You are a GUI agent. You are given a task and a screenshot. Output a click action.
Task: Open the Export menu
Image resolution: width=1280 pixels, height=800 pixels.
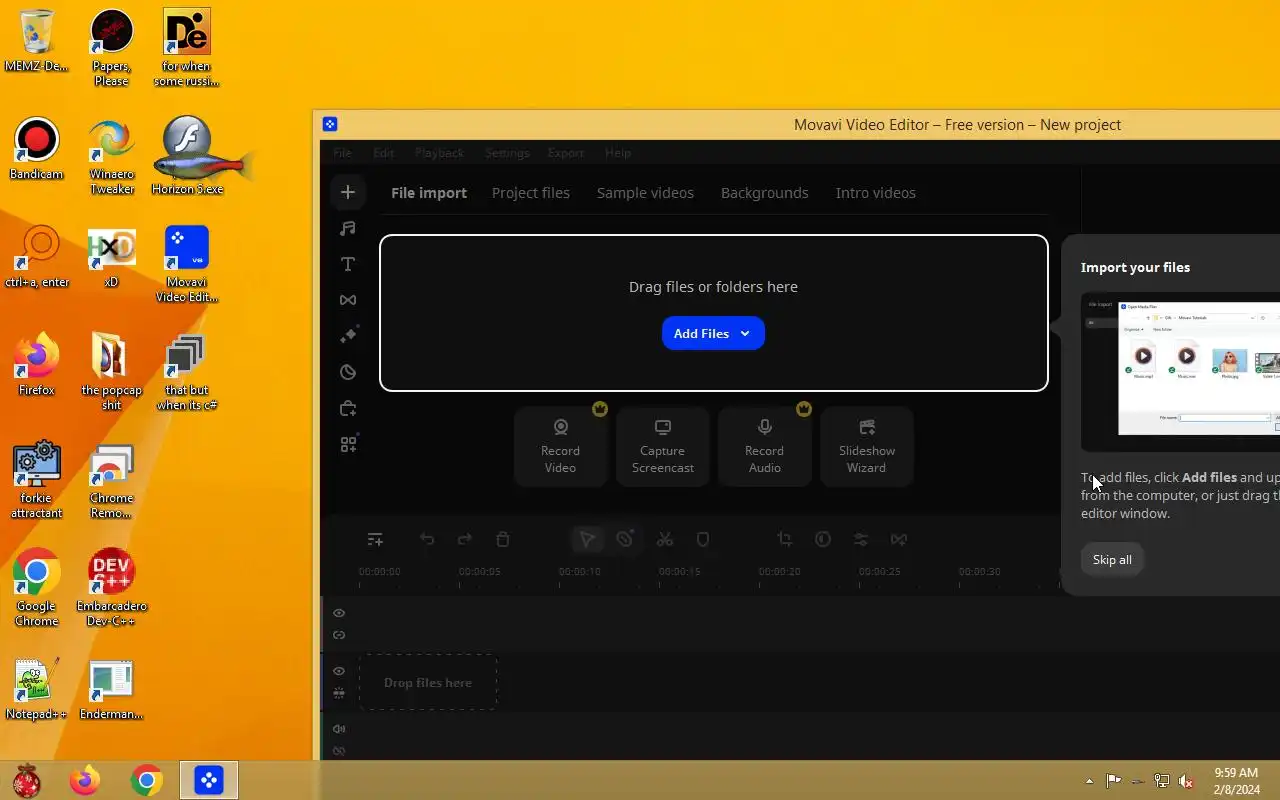[x=565, y=153]
